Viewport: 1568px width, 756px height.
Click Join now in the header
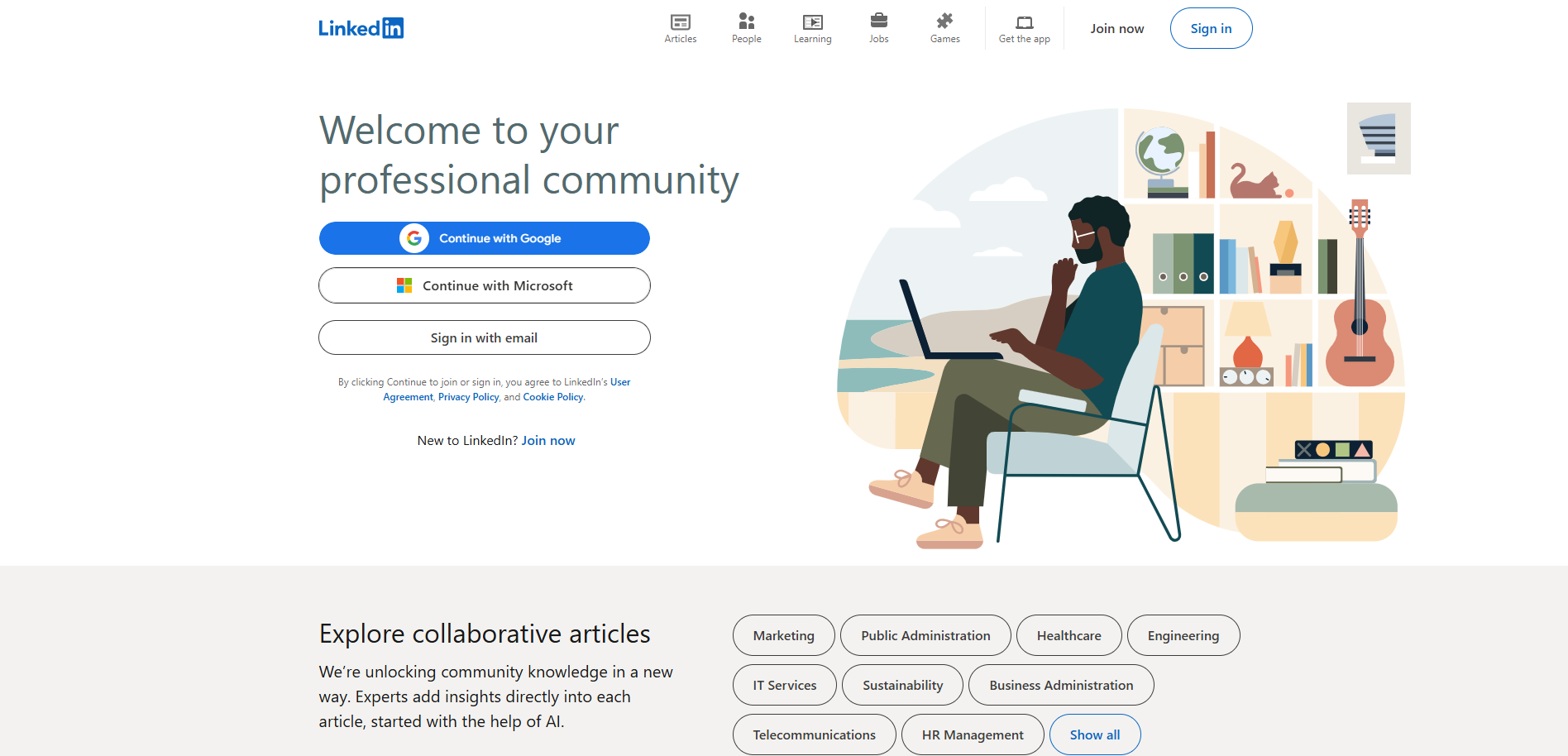tap(1117, 28)
